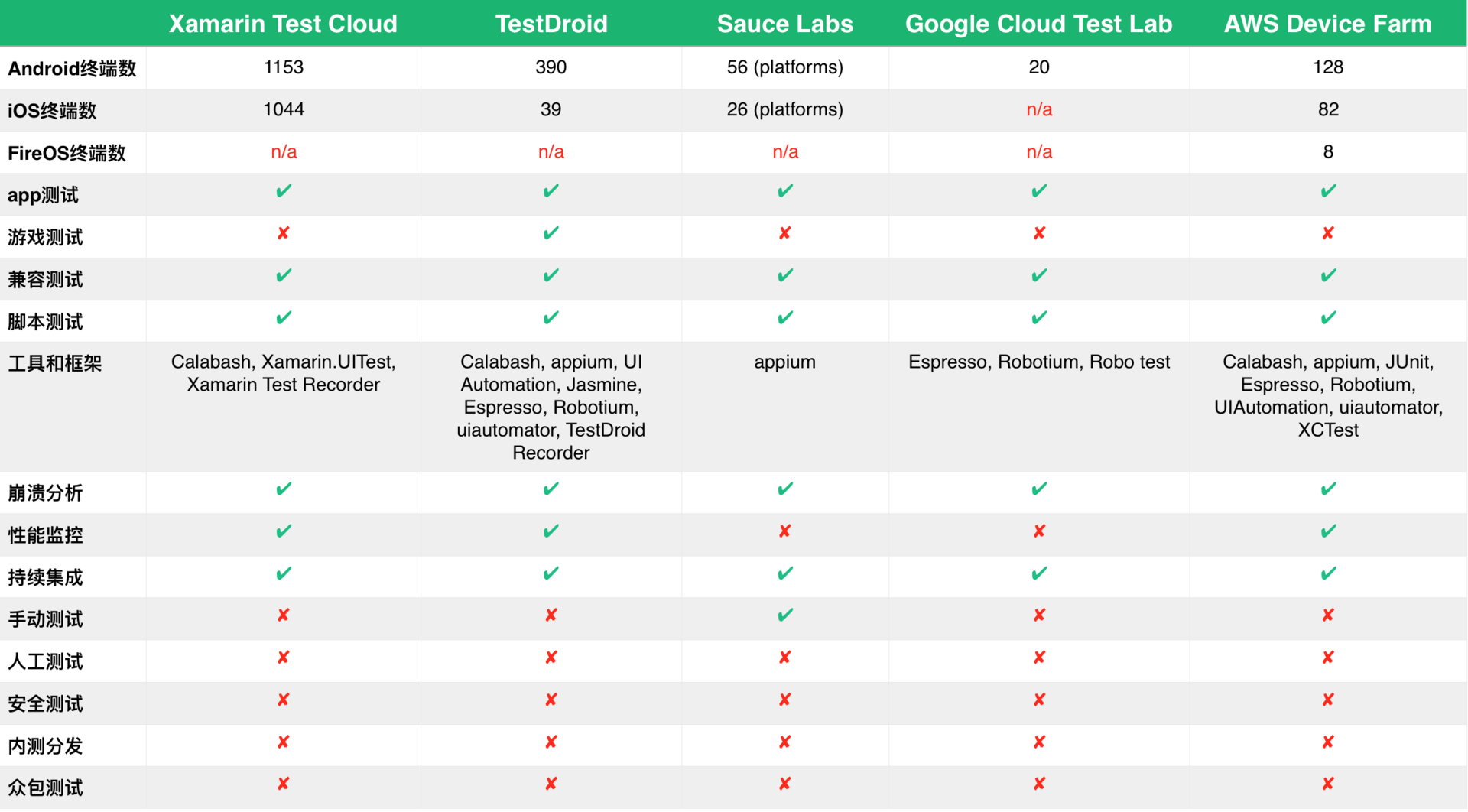The image size is (1468, 812).
Task: Click AWS Device Farm 性能监控 checkmark
Action: click(1328, 531)
